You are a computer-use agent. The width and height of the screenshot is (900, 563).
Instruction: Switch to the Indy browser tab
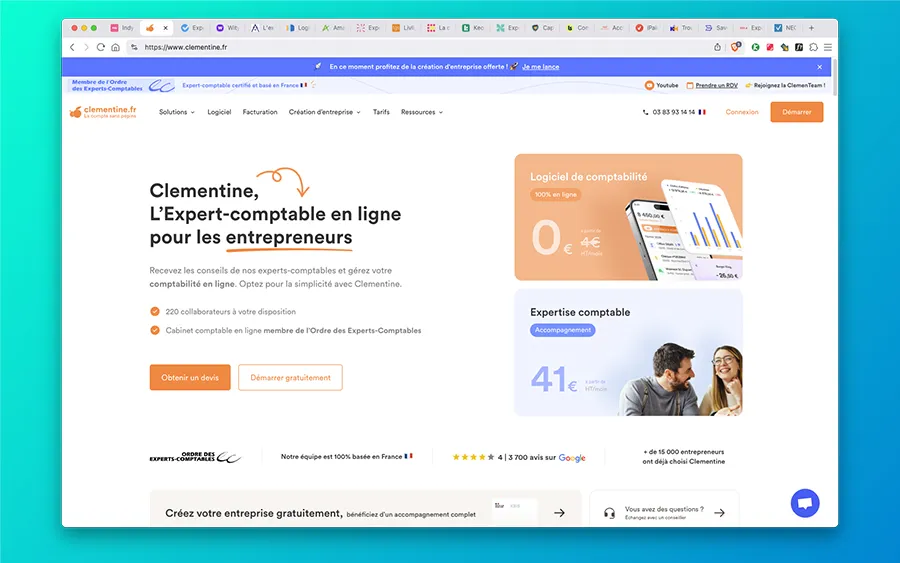[x=122, y=28]
